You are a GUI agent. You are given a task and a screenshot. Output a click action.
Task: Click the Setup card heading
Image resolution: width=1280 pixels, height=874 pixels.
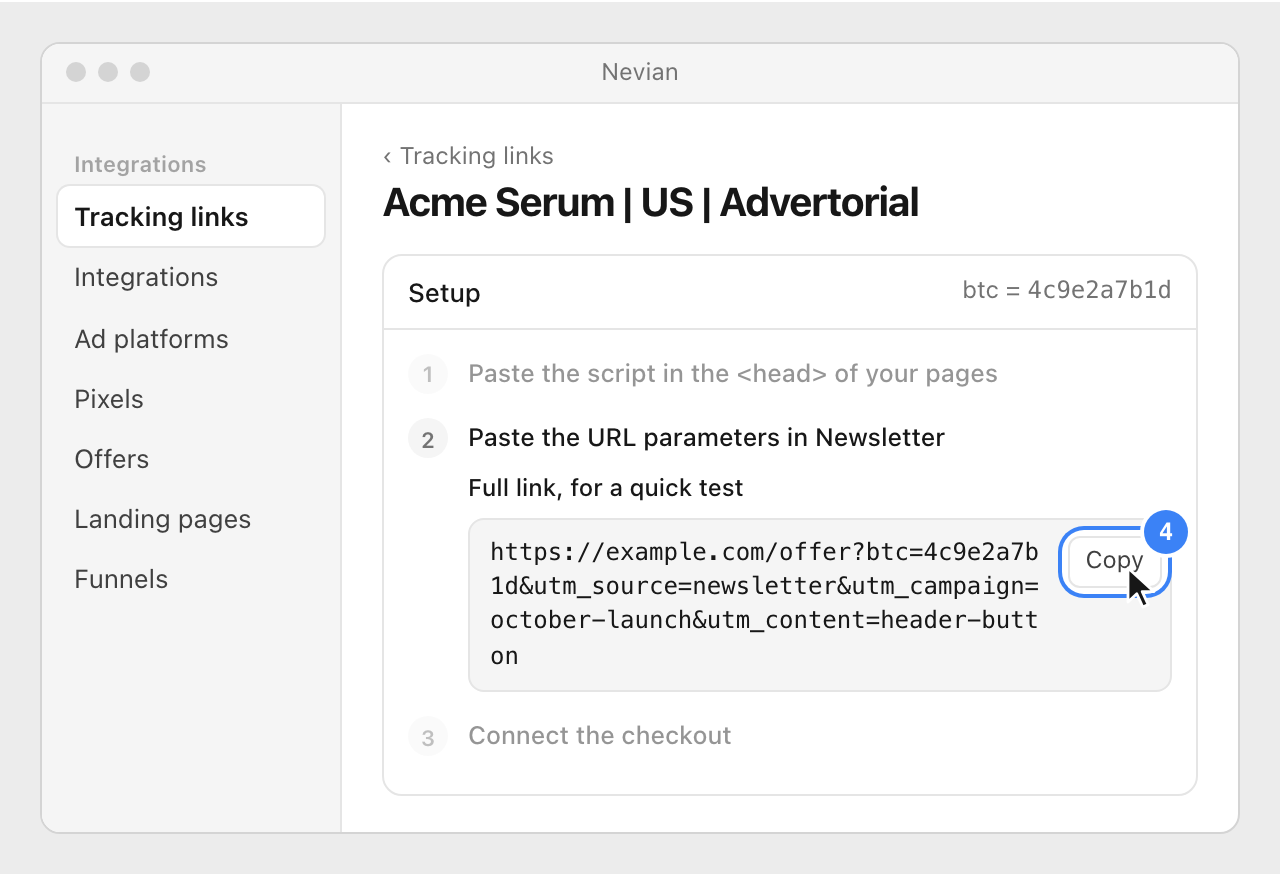coord(444,293)
